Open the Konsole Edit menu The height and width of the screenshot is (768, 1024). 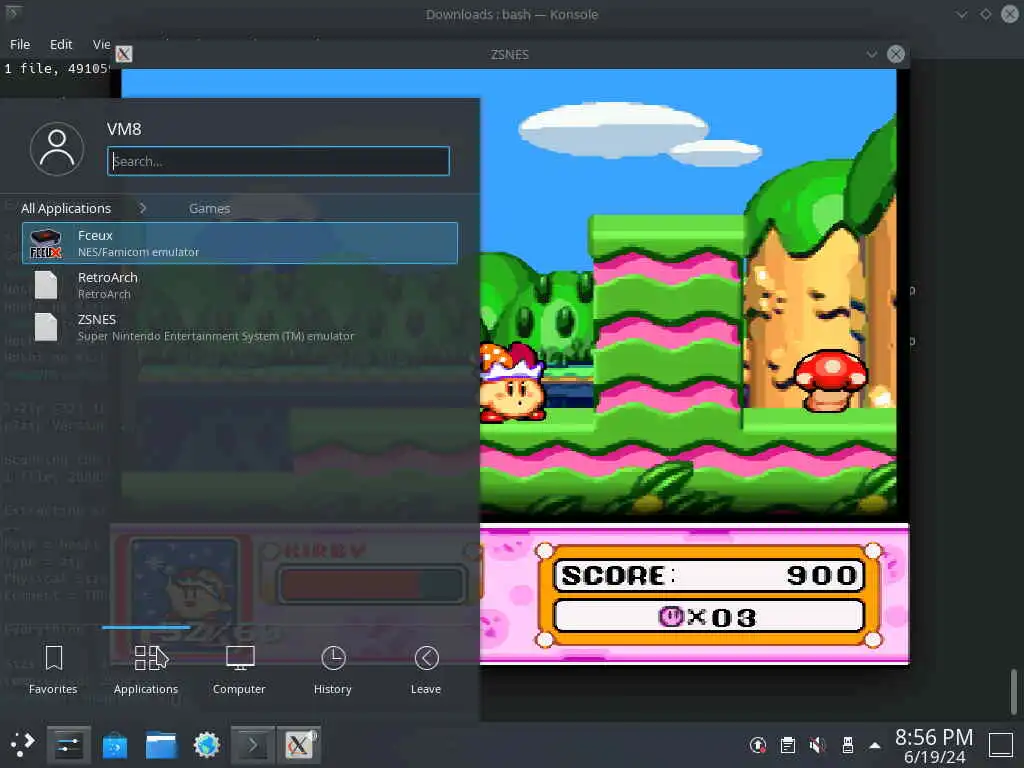[x=61, y=44]
